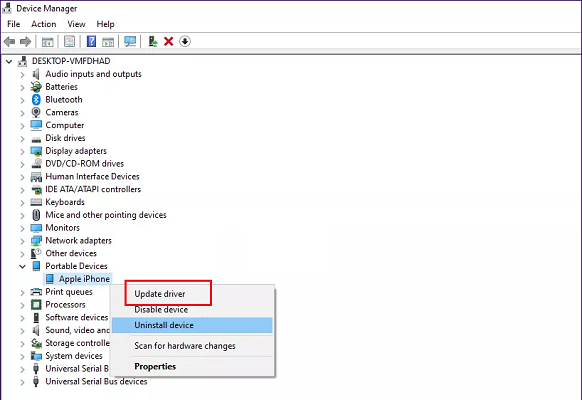Open the Action menu
Viewport: 582px width, 400px height.
click(x=44, y=24)
